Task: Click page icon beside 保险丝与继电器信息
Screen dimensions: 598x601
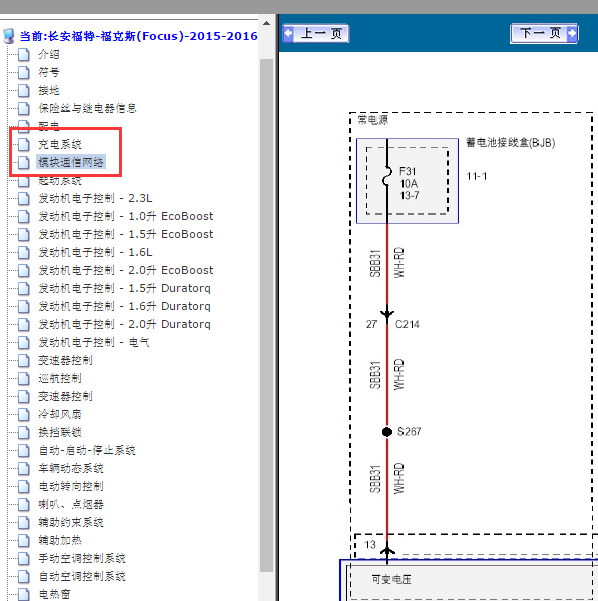Action: [x=24, y=108]
